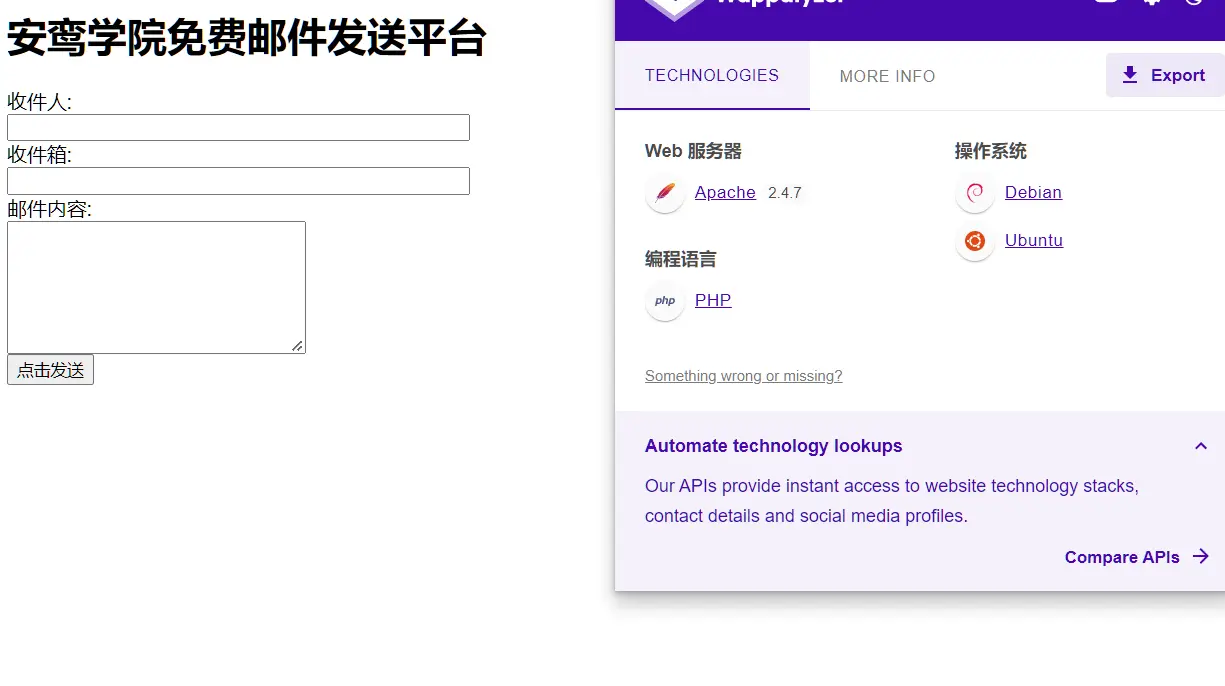Click the PHP logo icon

point(665,301)
